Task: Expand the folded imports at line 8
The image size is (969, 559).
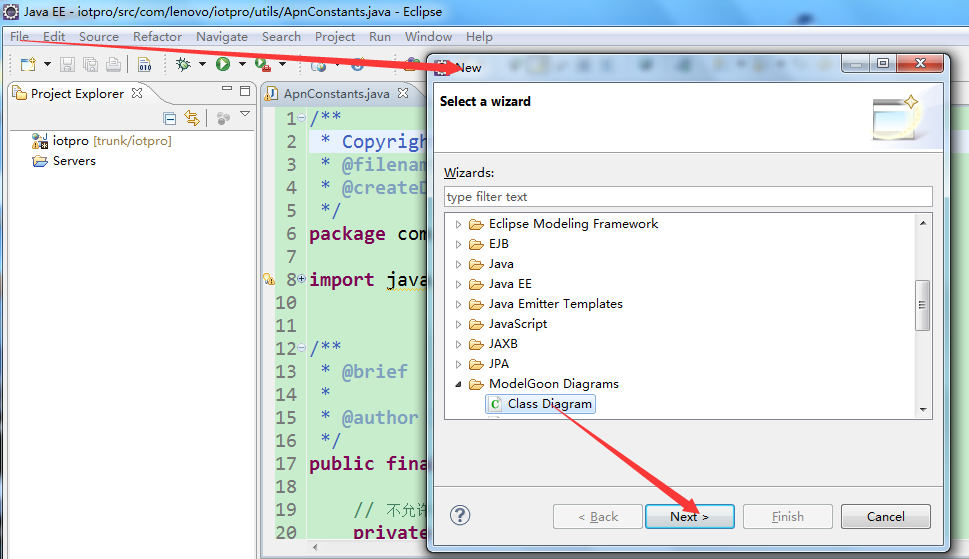Action: coord(302,279)
